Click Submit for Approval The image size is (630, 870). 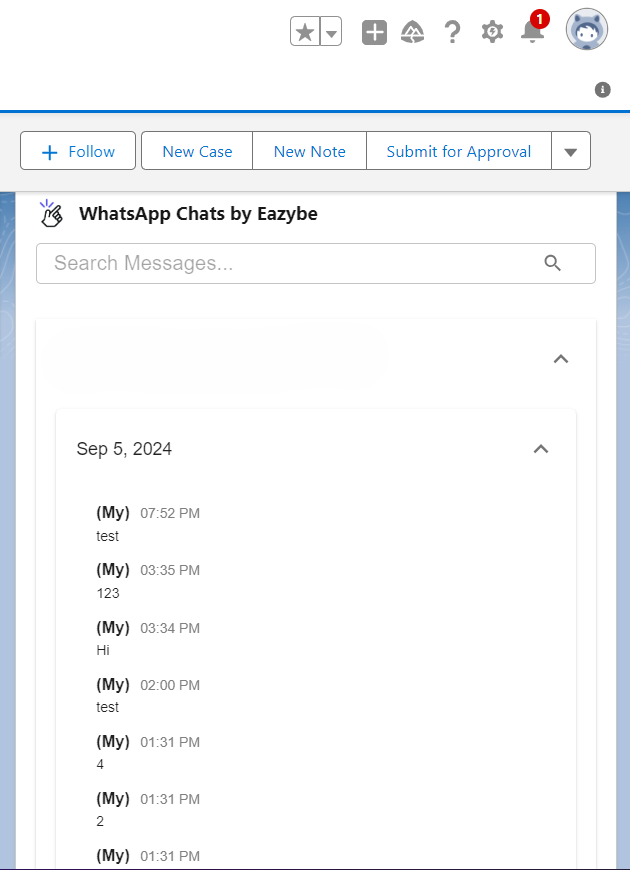pos(458,150)
